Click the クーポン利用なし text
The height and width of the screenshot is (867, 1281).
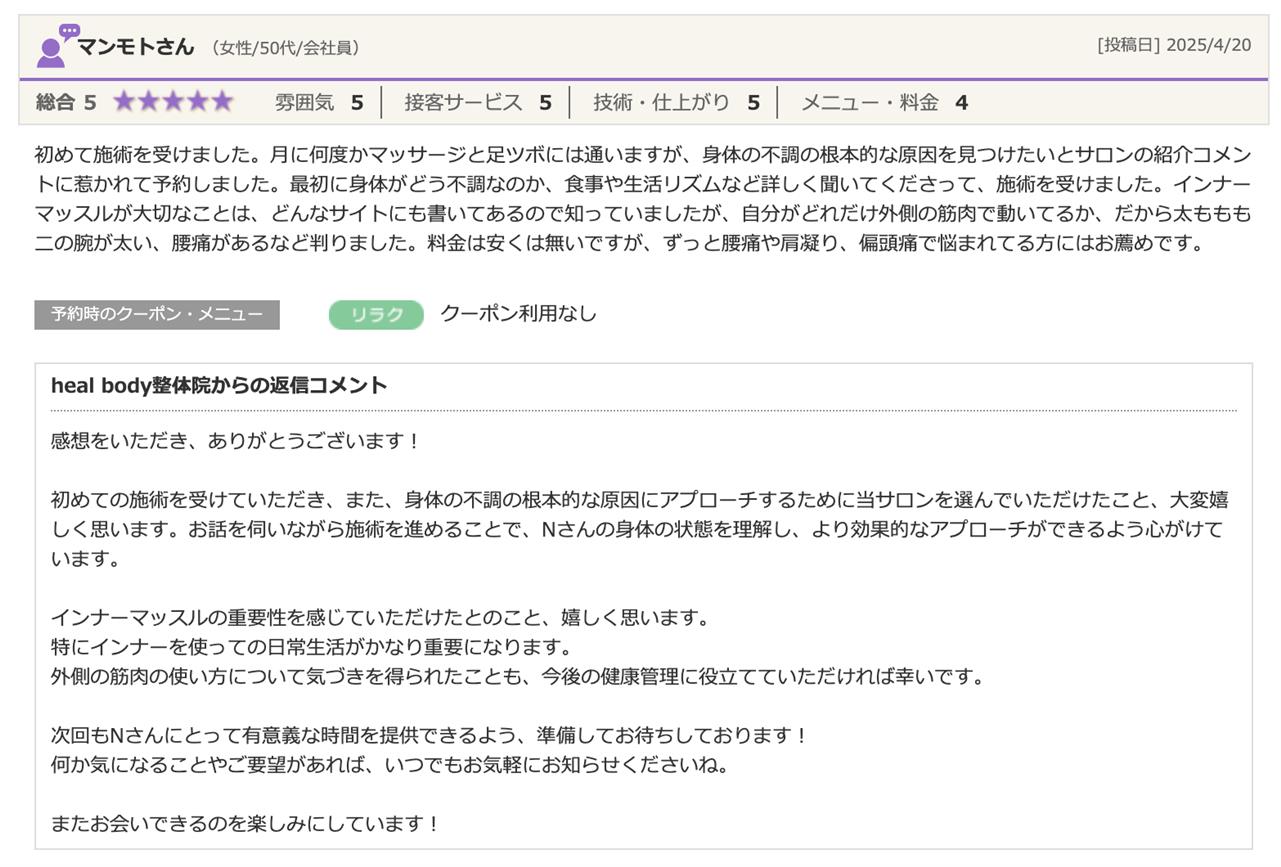[x=518, y=314]
